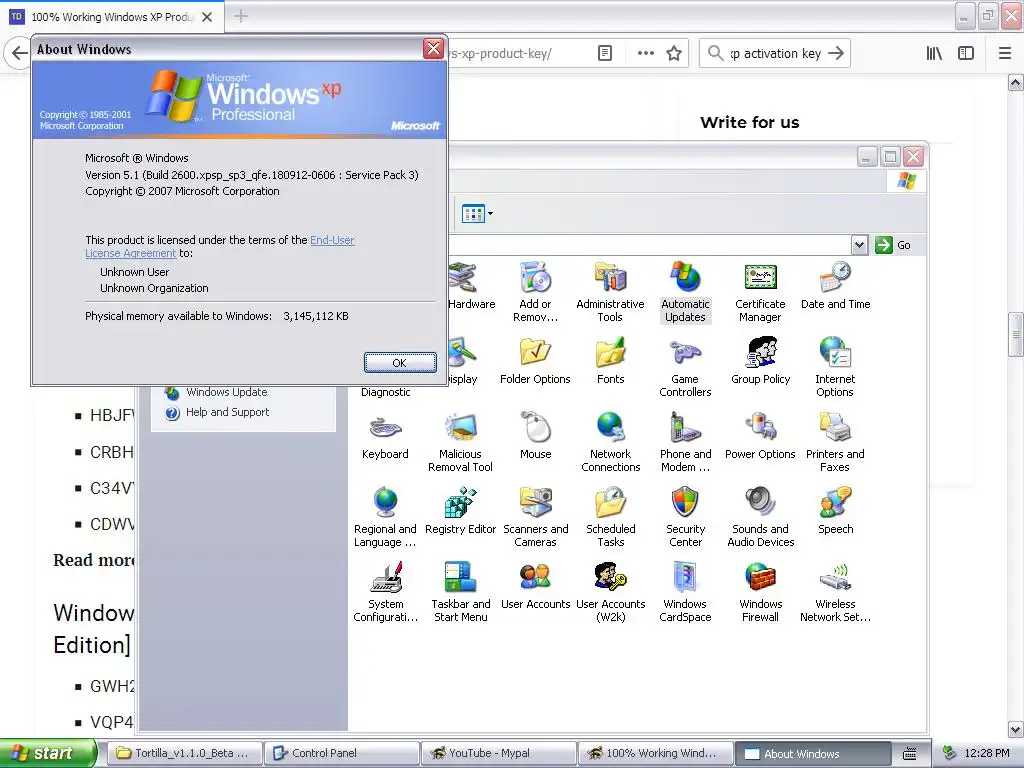
Task: Click the Start button
Action: (47, 753)
